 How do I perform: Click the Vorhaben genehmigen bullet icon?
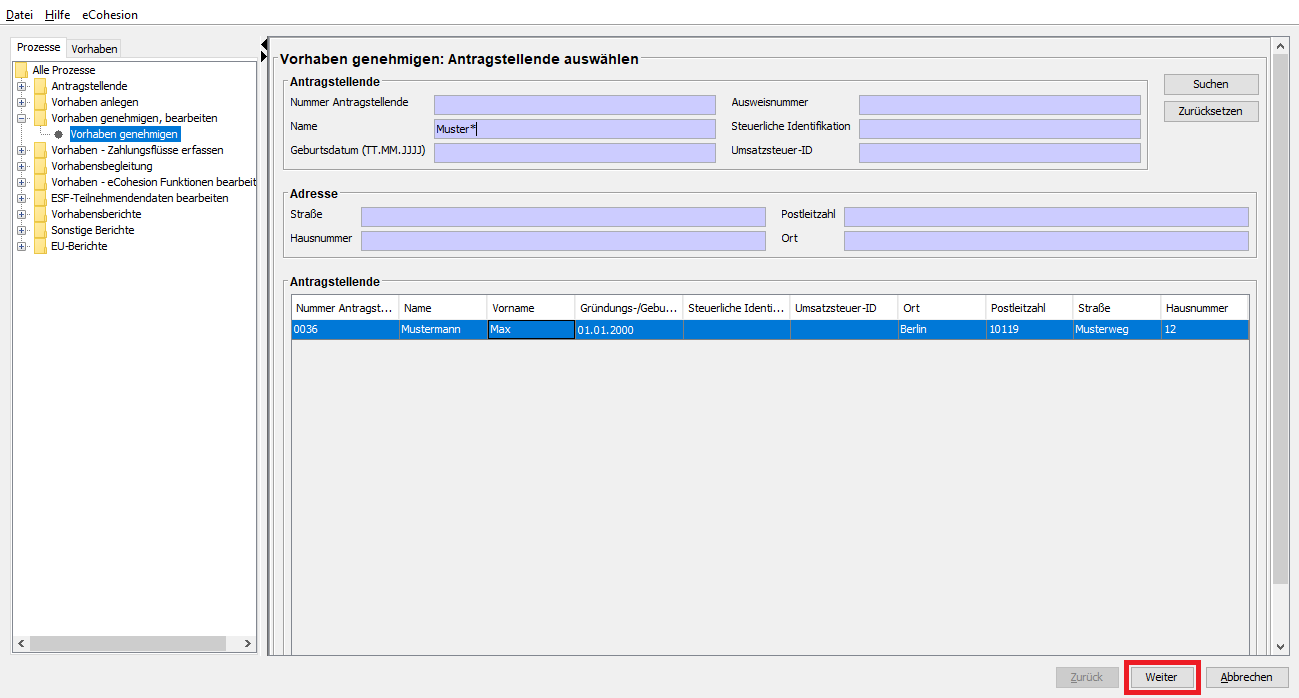[x=59, y=134]
